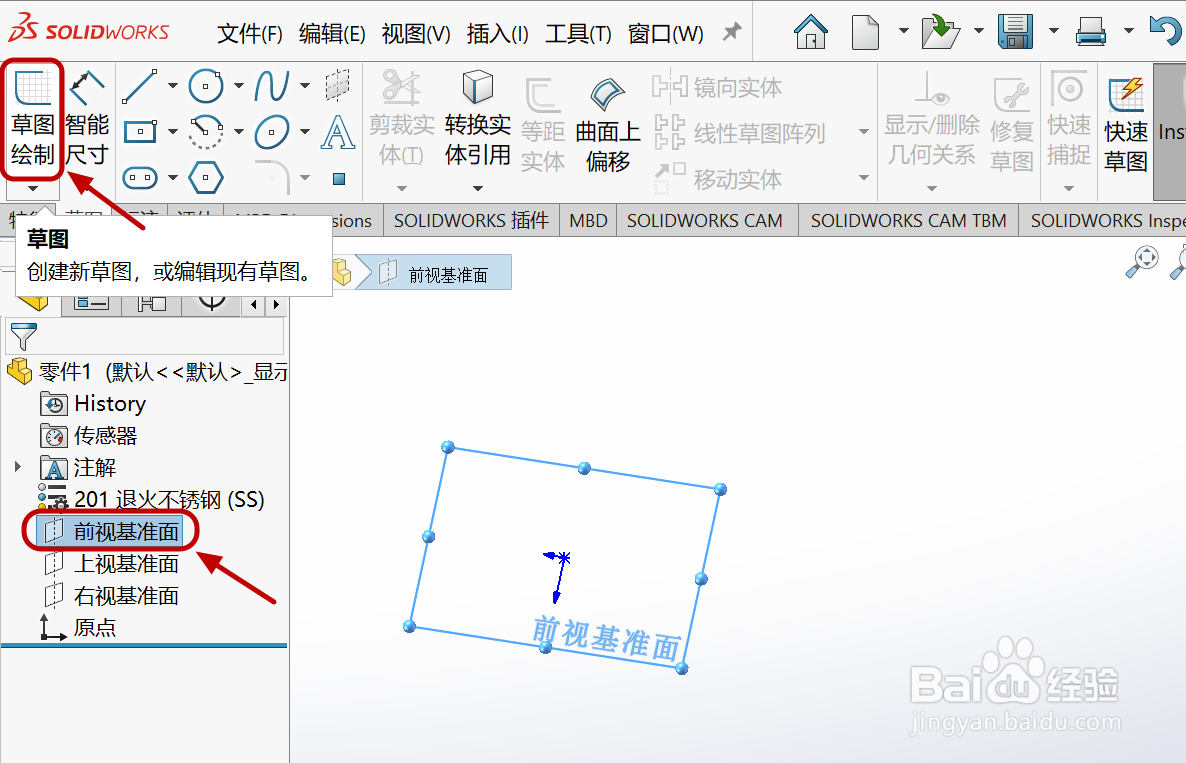The height and width of the screenshot is (763, 1186).
Task: Click the Undo arrow icon
Action: [x=1165, y=31]
